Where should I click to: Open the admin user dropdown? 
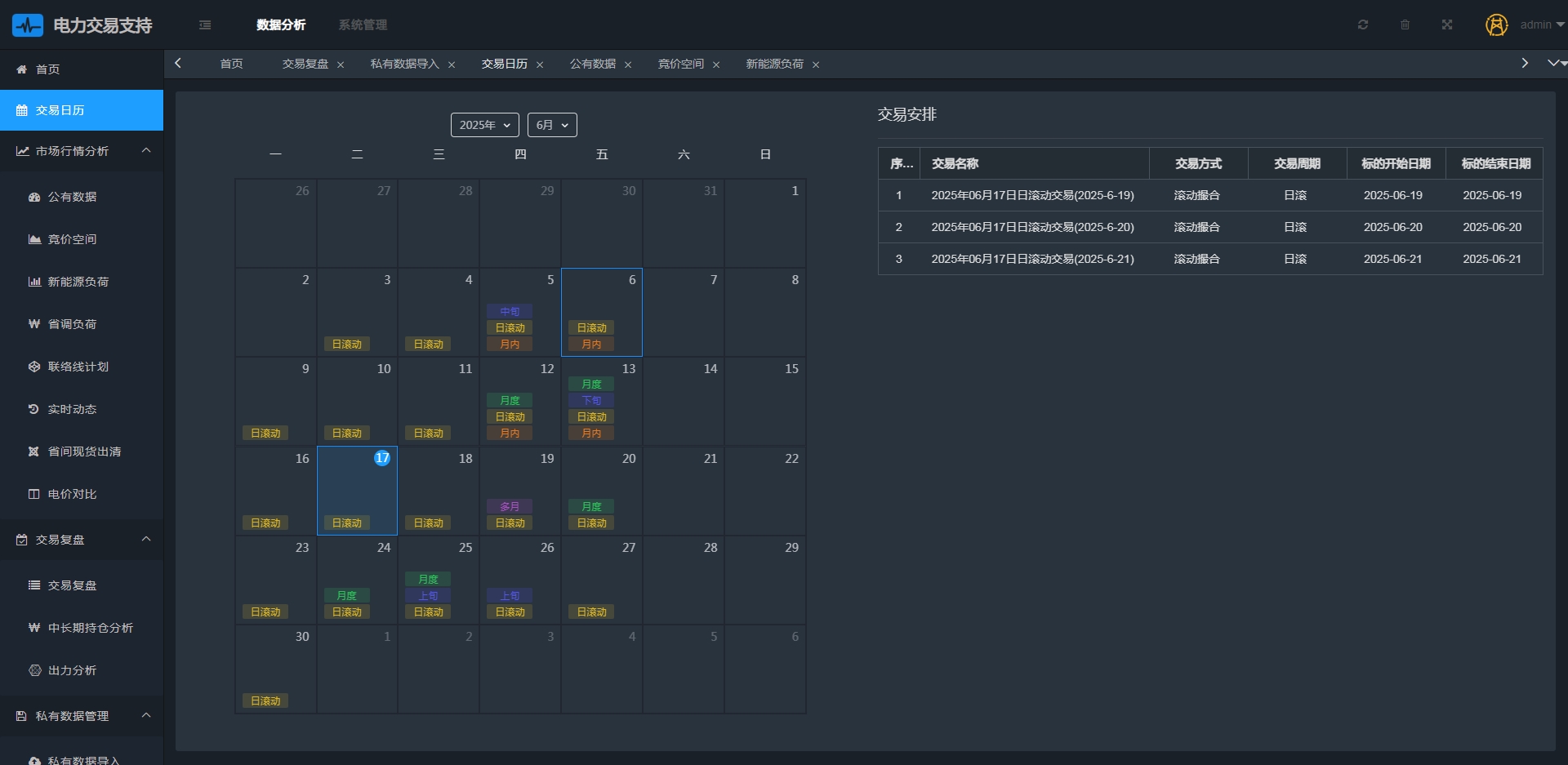click(x=1542, y=24)
